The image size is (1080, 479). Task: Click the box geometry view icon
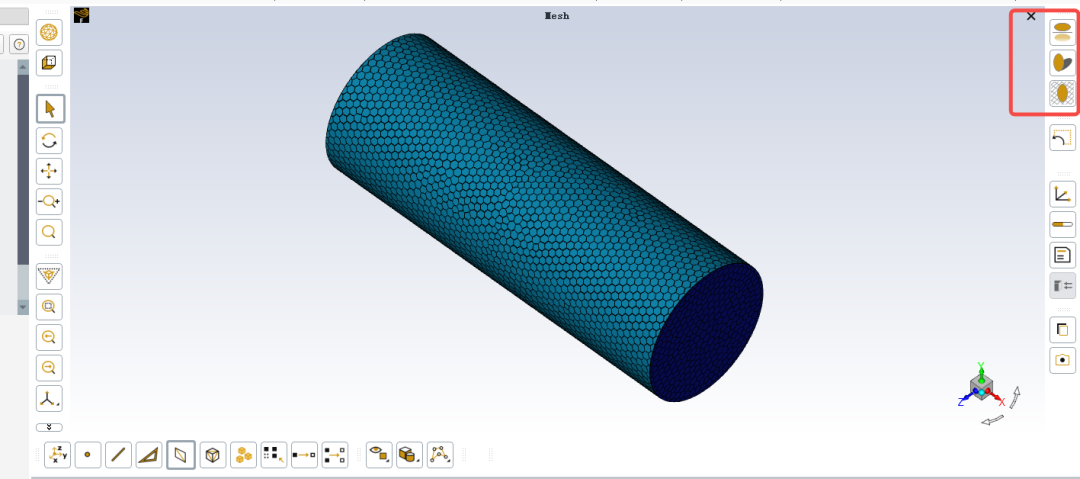(49, 63)
